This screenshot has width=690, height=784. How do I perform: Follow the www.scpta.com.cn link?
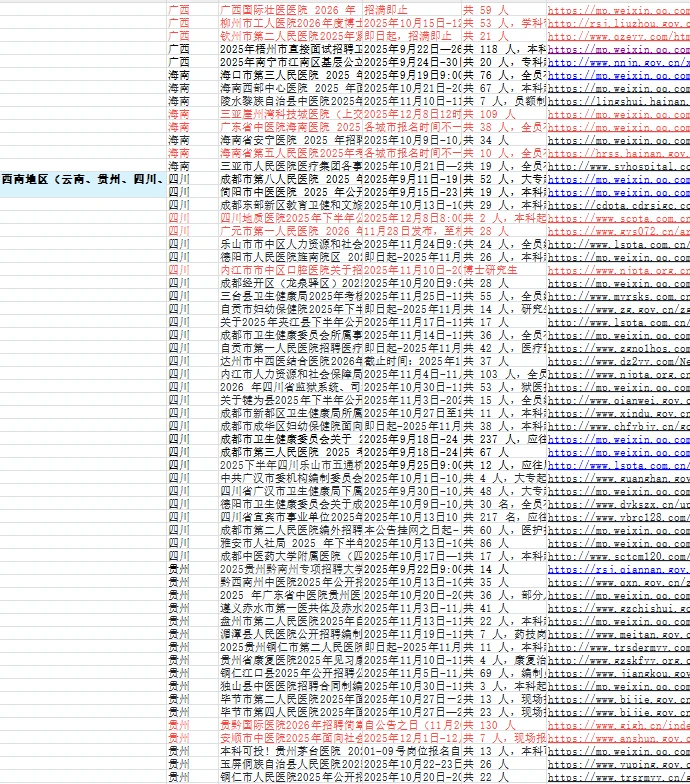[x=618, y=218]
